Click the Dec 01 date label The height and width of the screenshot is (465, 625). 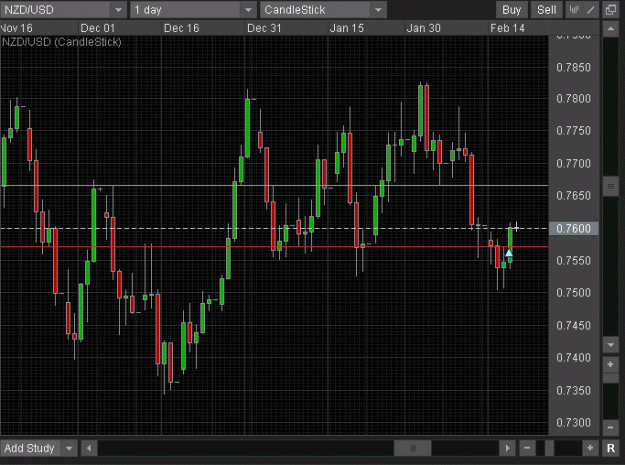(98, 28)
